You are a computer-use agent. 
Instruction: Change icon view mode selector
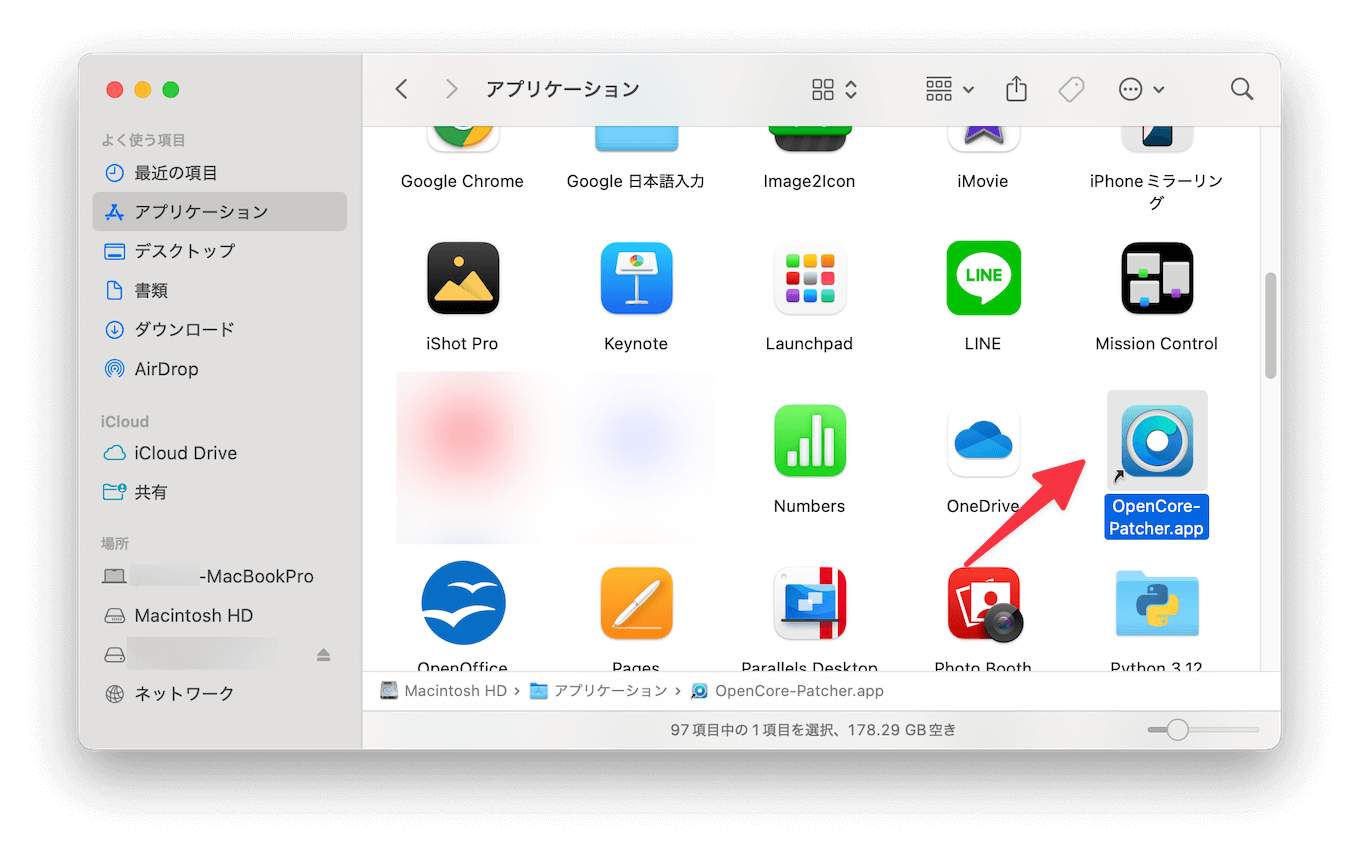(x=834, y=89)
